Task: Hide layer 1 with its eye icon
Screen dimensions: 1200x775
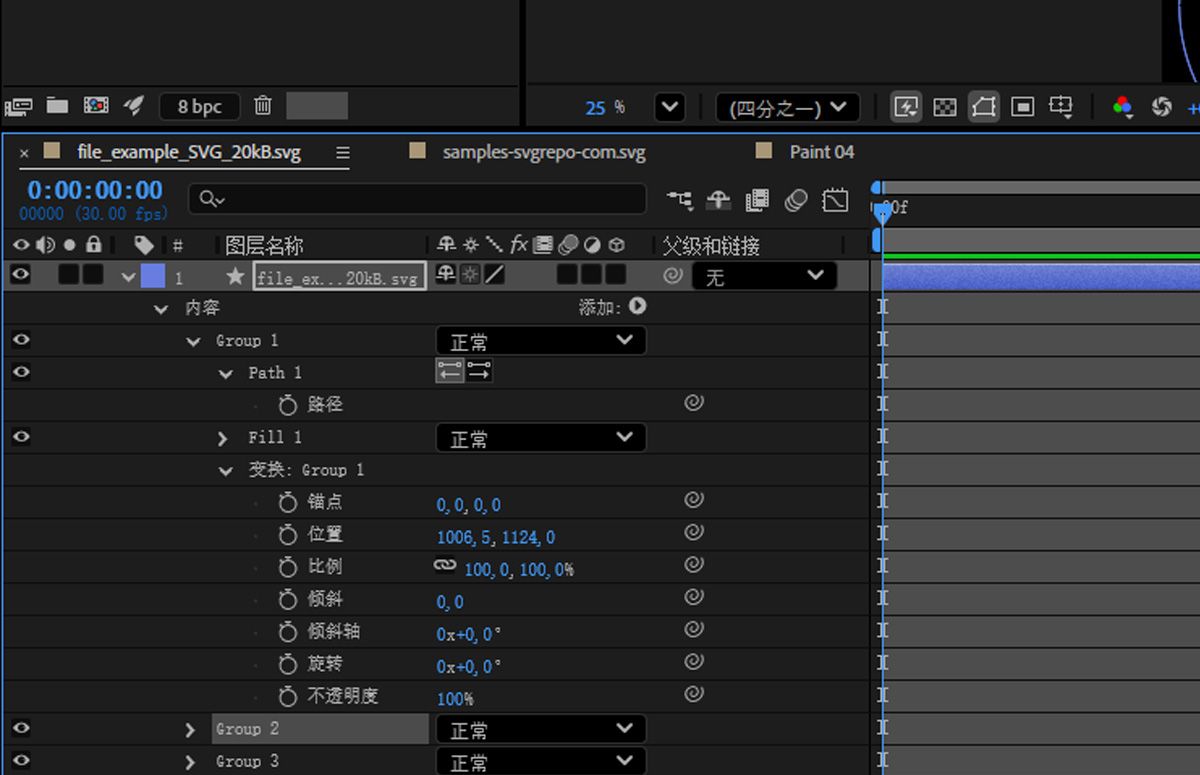Action: [x=20, y=274]
